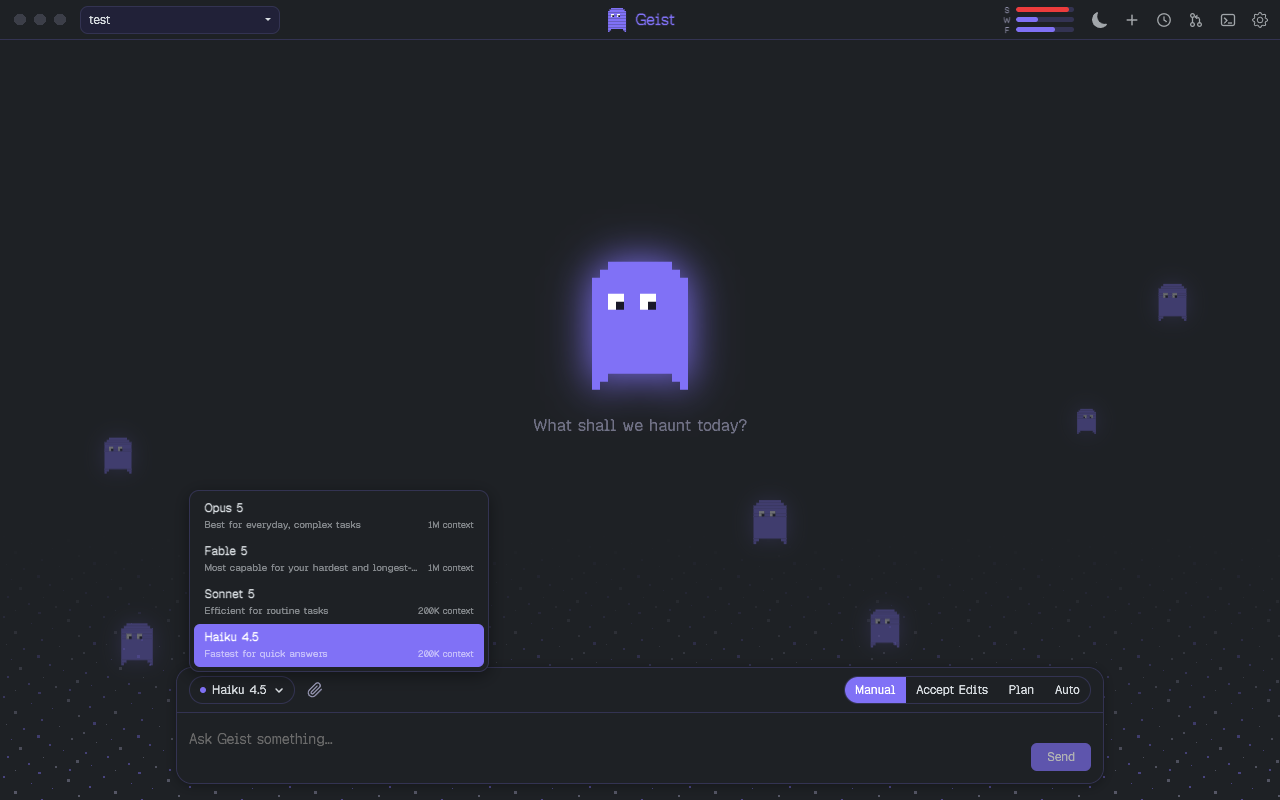This screenshot has height=800, width=1280.
Task: Click the plus icon for a new session
Action: [x=1132, y=20]
